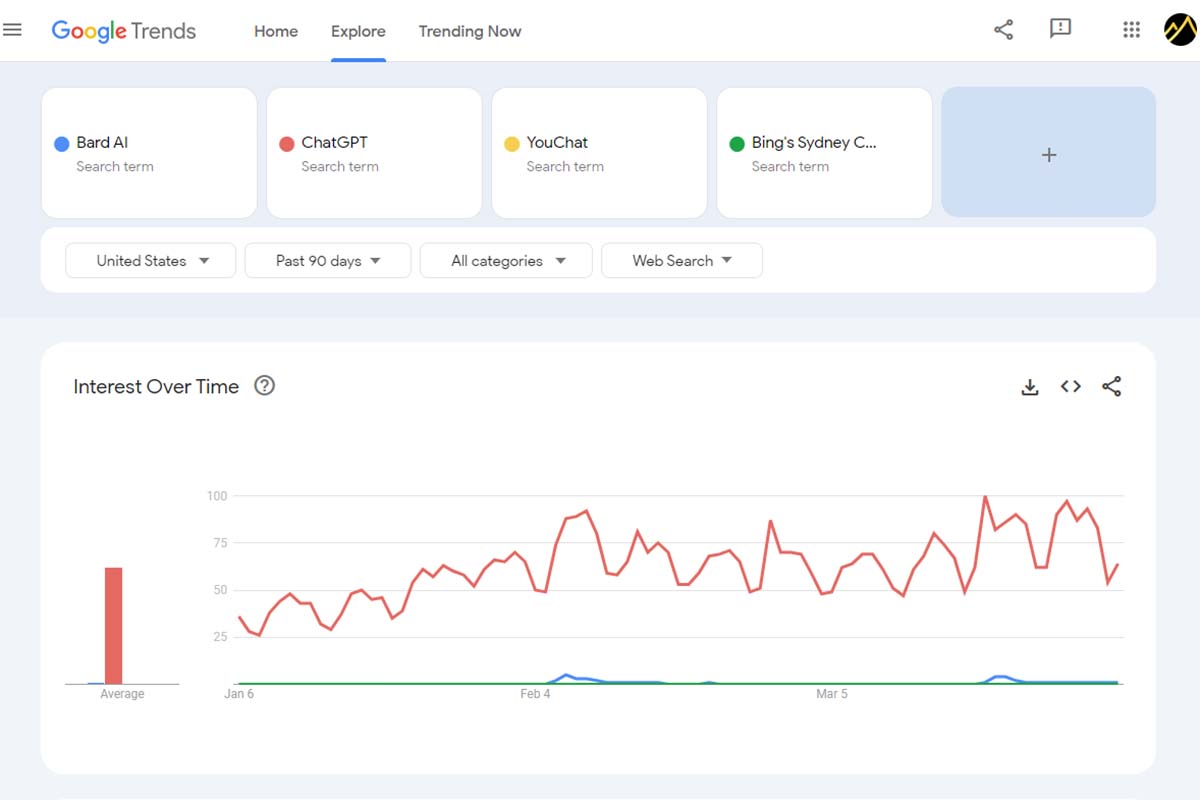1200x800 pixels.
Task: Click the help icon next to Interest Over Time
Action: (x=264, y=385)
